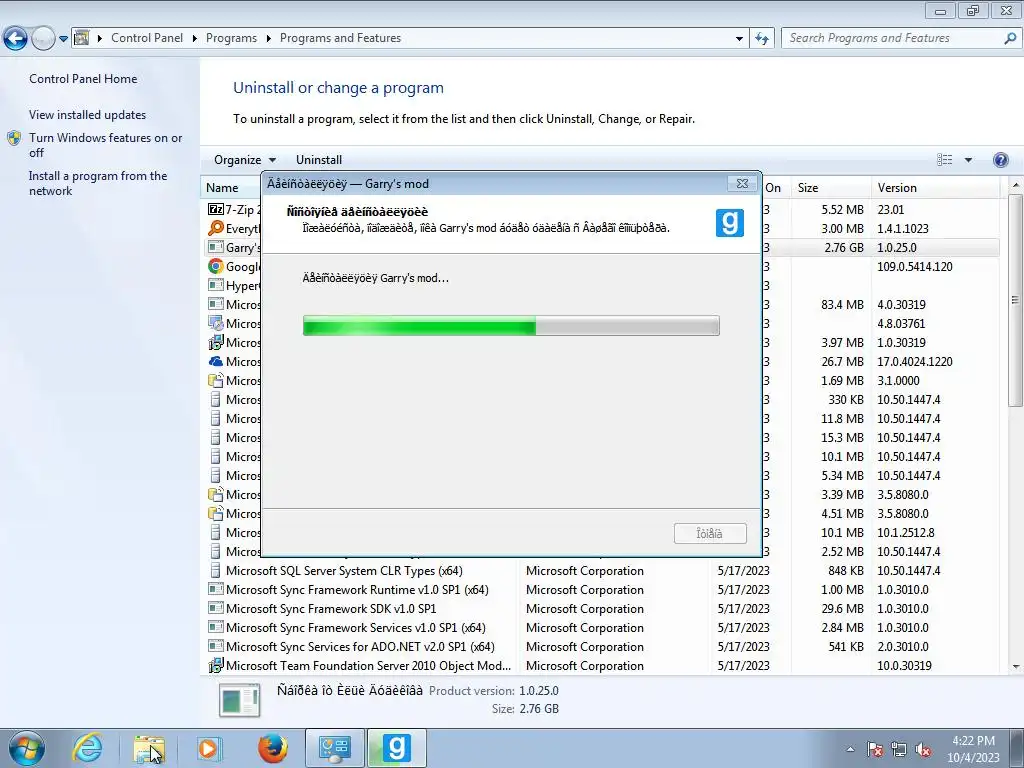Viewport: 1024px width, 768px height.
Task: Click the 2.76 GB size cell
Action: coord(844,248)
